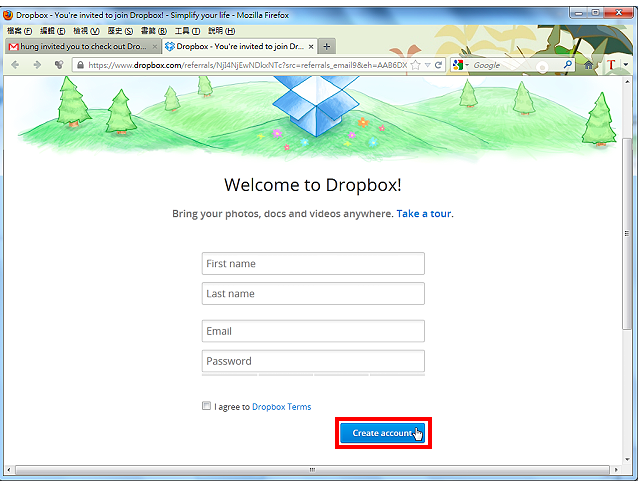
Task: Open the URL history dropdown arrow
Action: click(427, 65)
